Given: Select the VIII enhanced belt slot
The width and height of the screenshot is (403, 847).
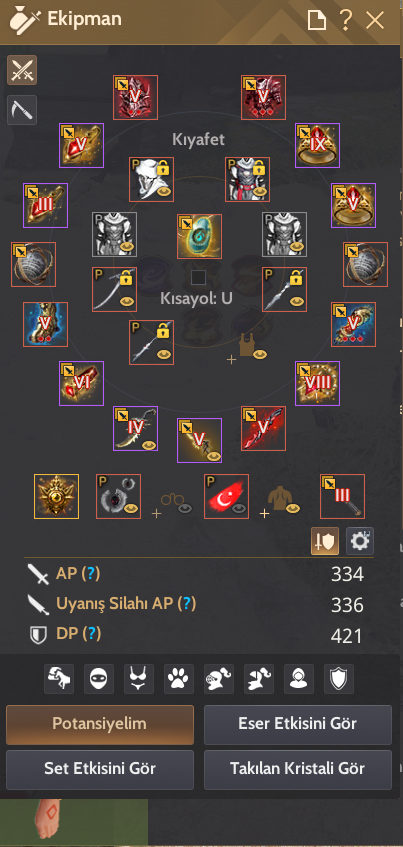Looking at the screenshot, I should click(318, 383).
